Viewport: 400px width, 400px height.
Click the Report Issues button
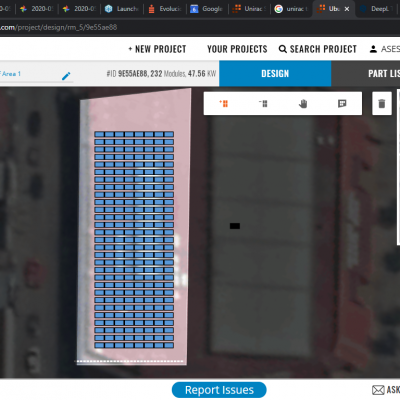tap(219, 390)
